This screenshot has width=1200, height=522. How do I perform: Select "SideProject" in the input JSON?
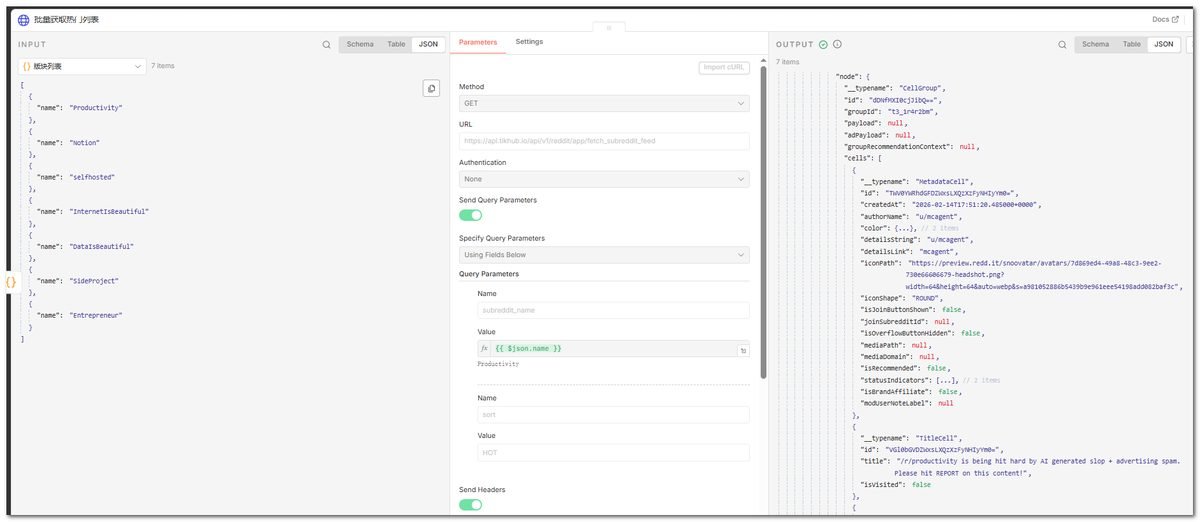[x=94, y=281]
